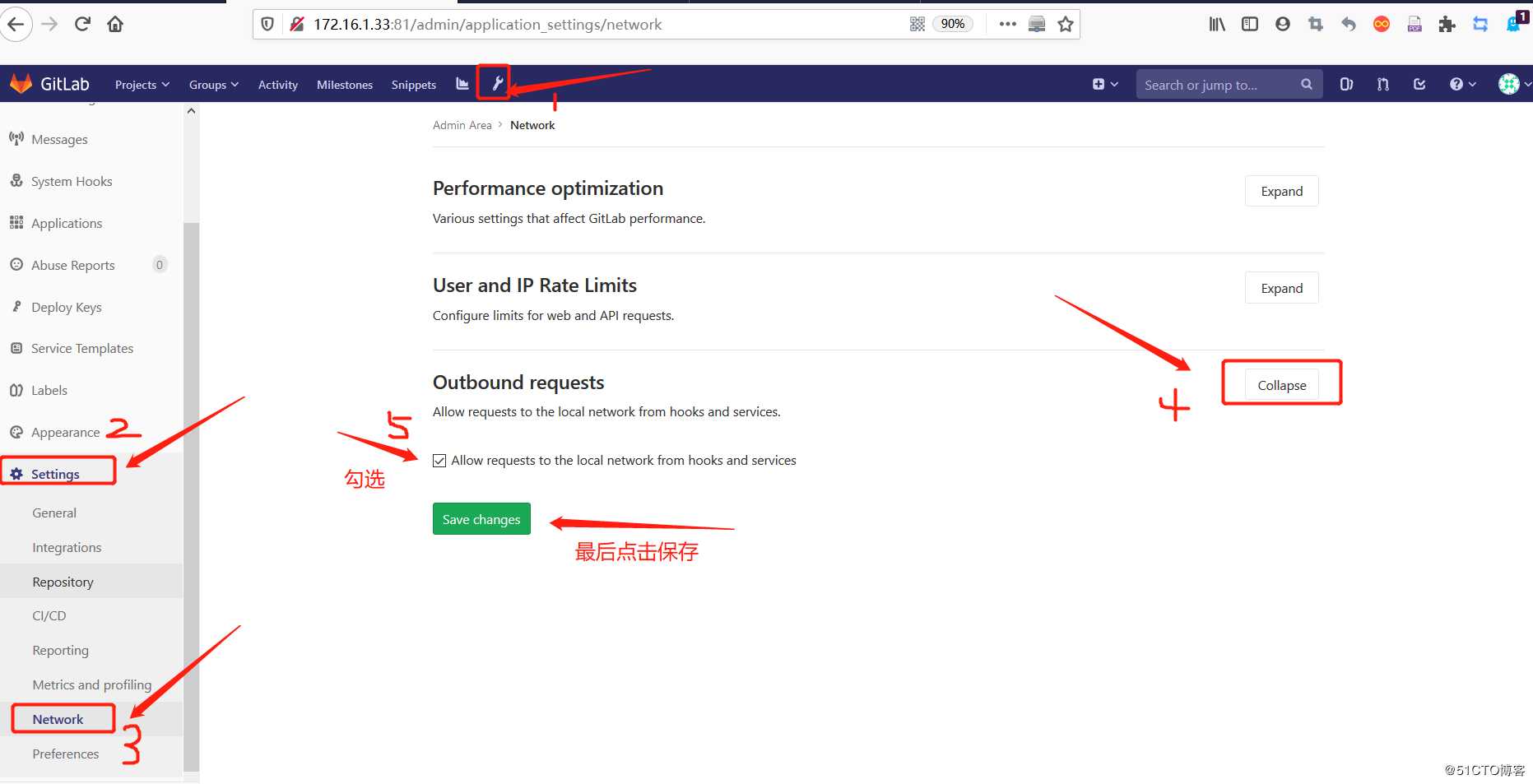Click the sync extension icon
1533x784 pixels.
pos(1480,24)
